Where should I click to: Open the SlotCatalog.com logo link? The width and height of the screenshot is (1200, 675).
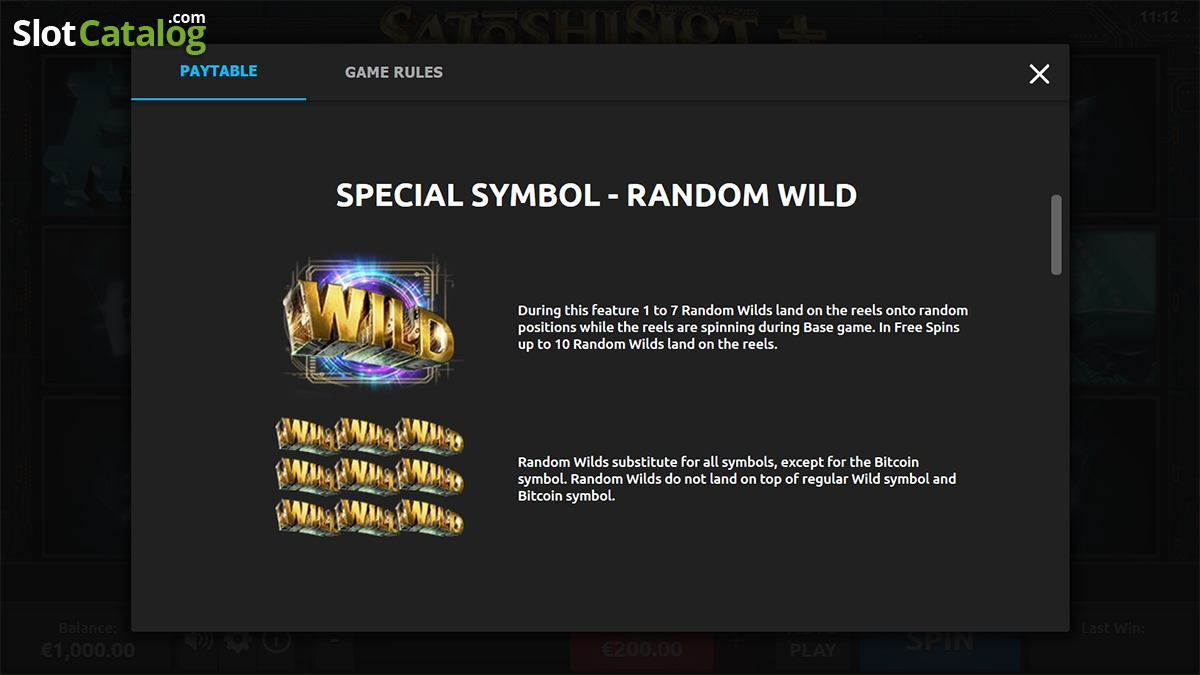[x=109, y=32]
